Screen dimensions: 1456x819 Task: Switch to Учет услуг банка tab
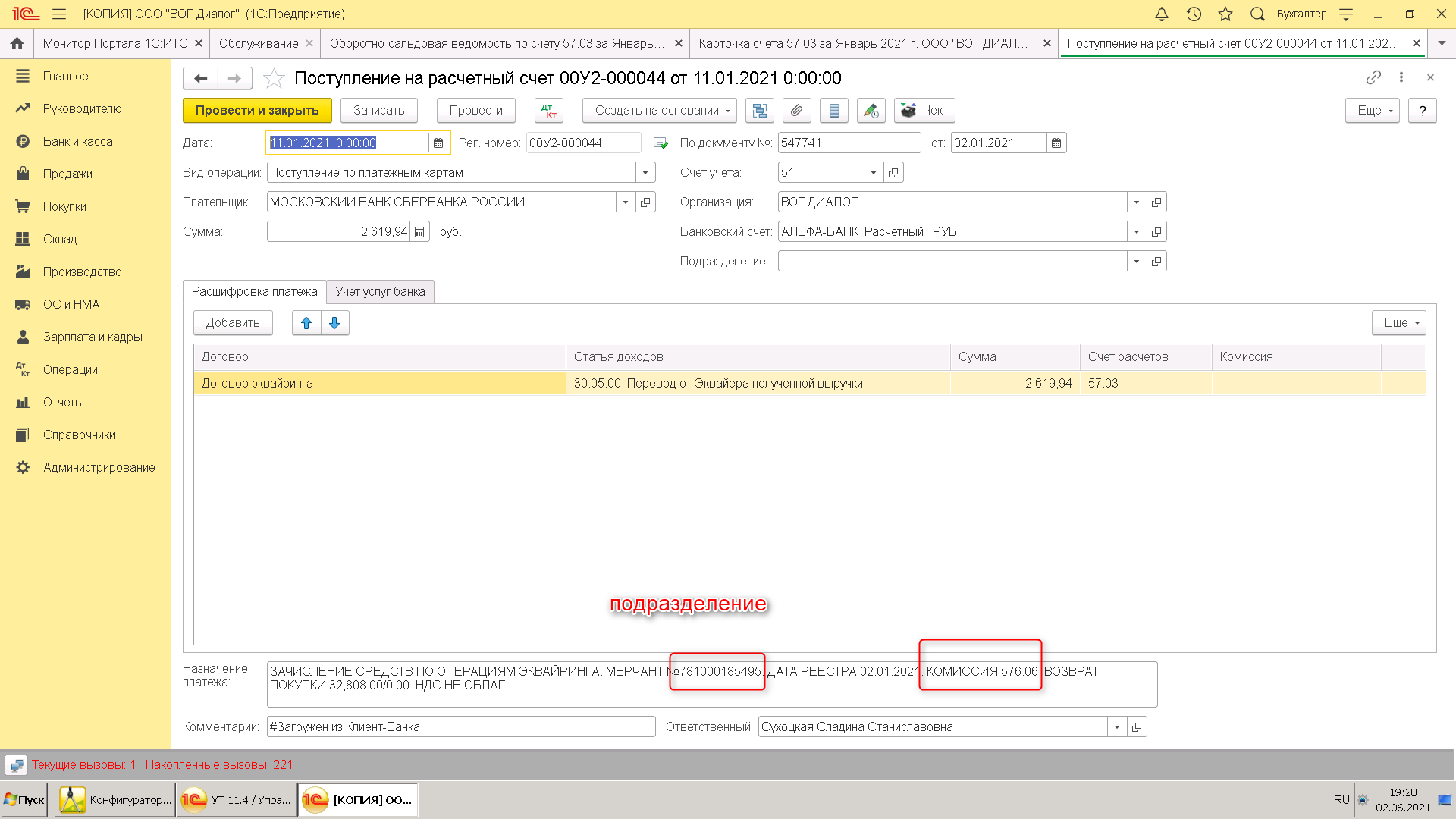coord(380,292)
